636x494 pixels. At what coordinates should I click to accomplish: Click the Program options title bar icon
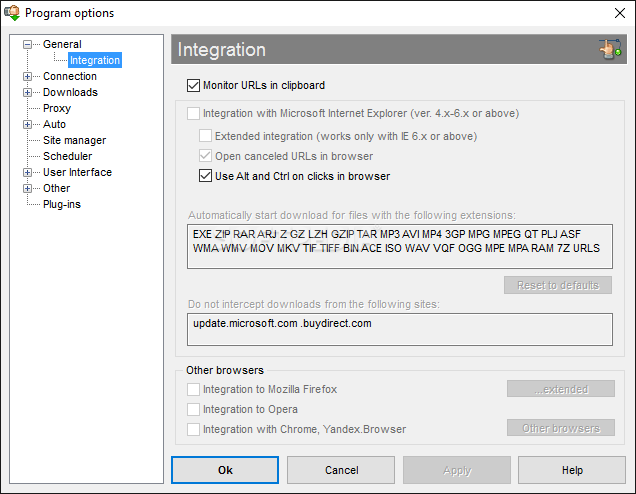coord(12,13)
